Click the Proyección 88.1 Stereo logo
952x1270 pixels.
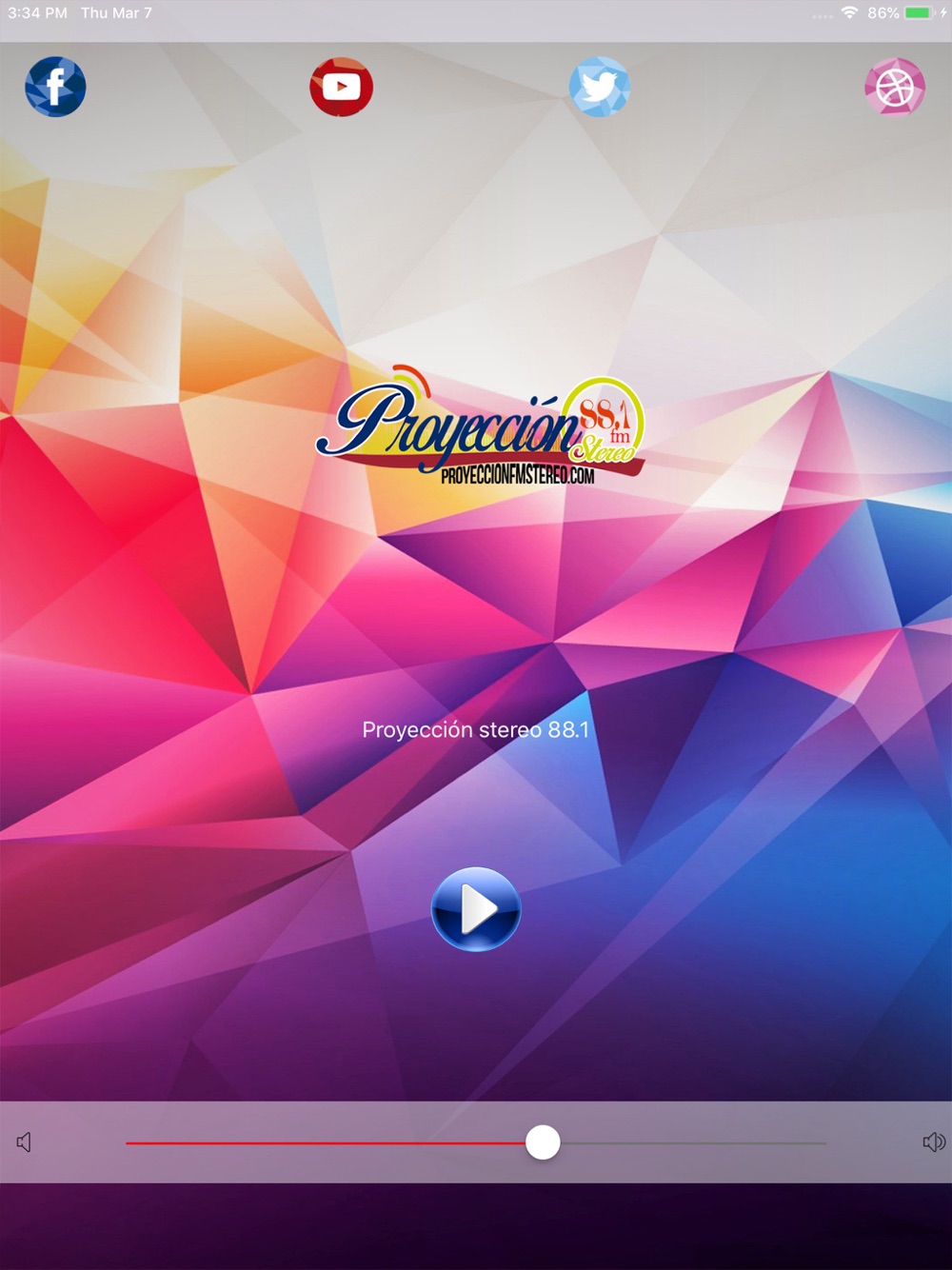pos(481,425)
